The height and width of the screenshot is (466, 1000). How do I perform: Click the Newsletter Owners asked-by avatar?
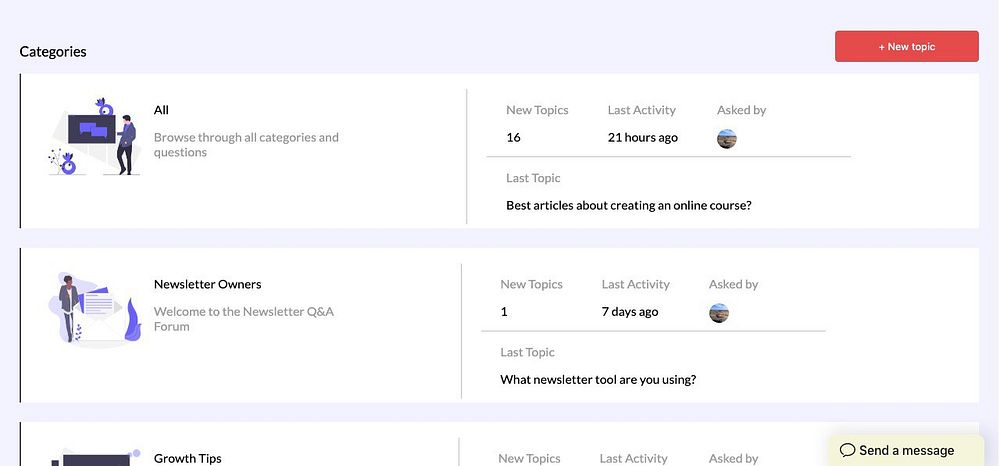[719, 313]
